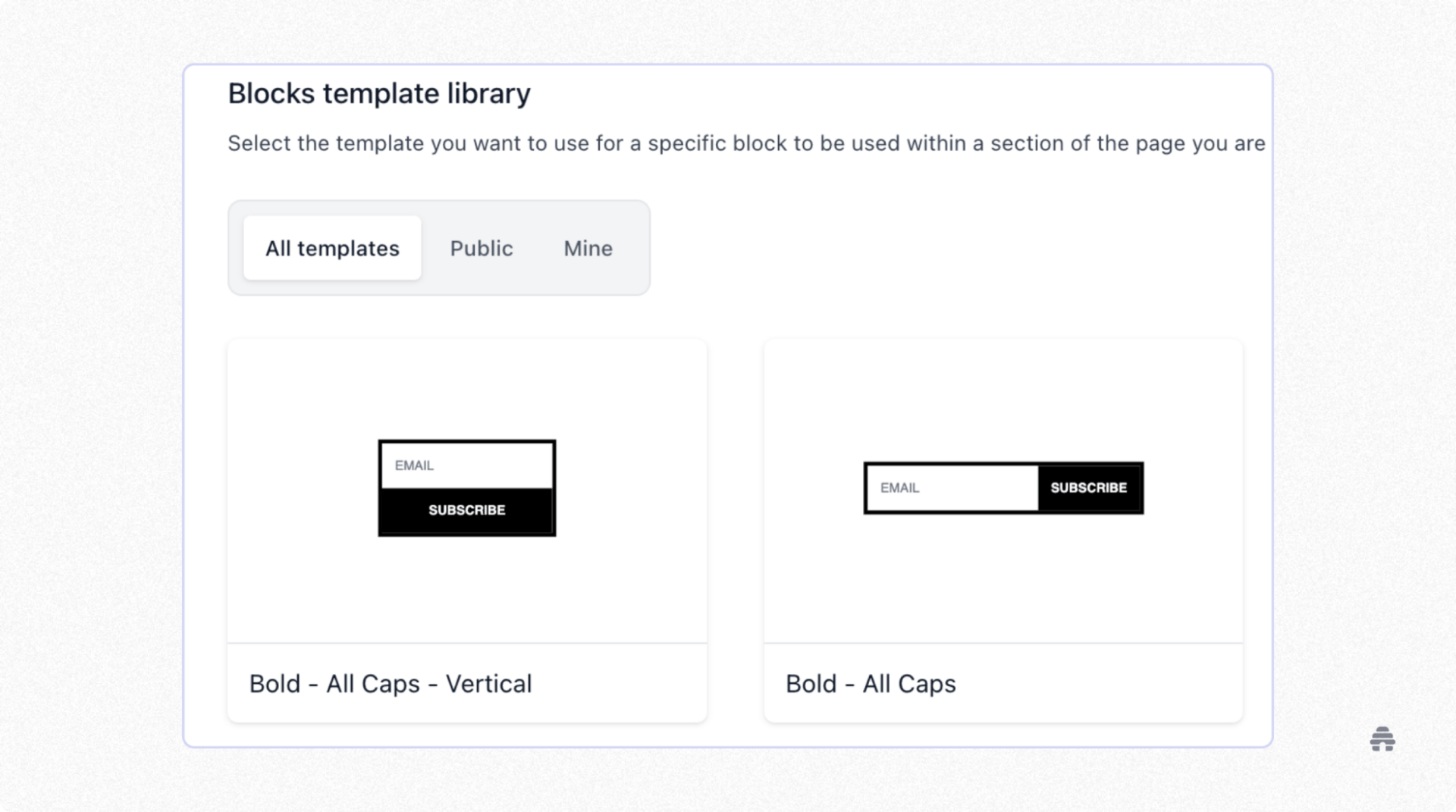The height and width of the screenshot is (812, 1456).
Task: Click the dialog description text under the title
Action: coord(745,143)
